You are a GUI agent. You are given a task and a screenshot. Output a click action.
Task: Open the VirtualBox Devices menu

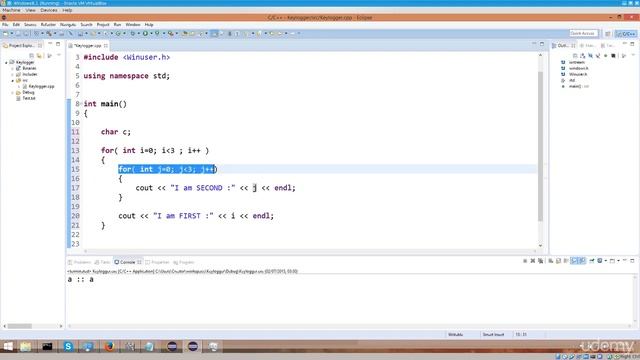[x=49, y=10]
